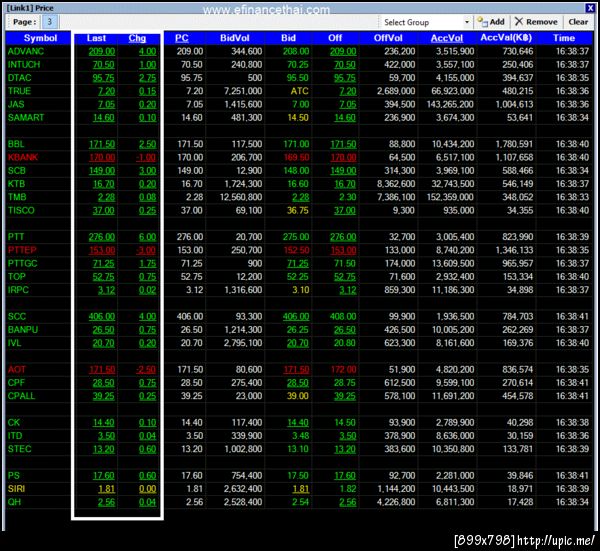Viewport: 600px width, 551px height.
Task: Select the SCC symbol
Action: (16, 316)
